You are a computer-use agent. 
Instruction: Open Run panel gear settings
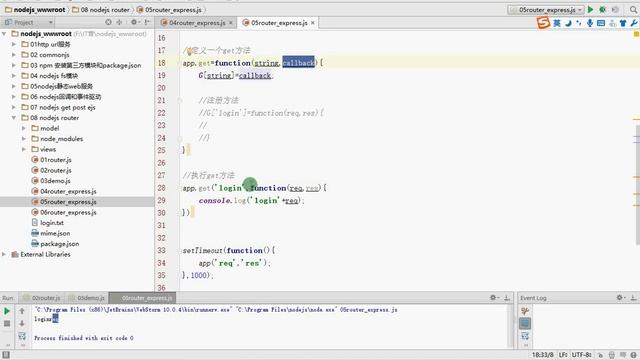point(493,298)
